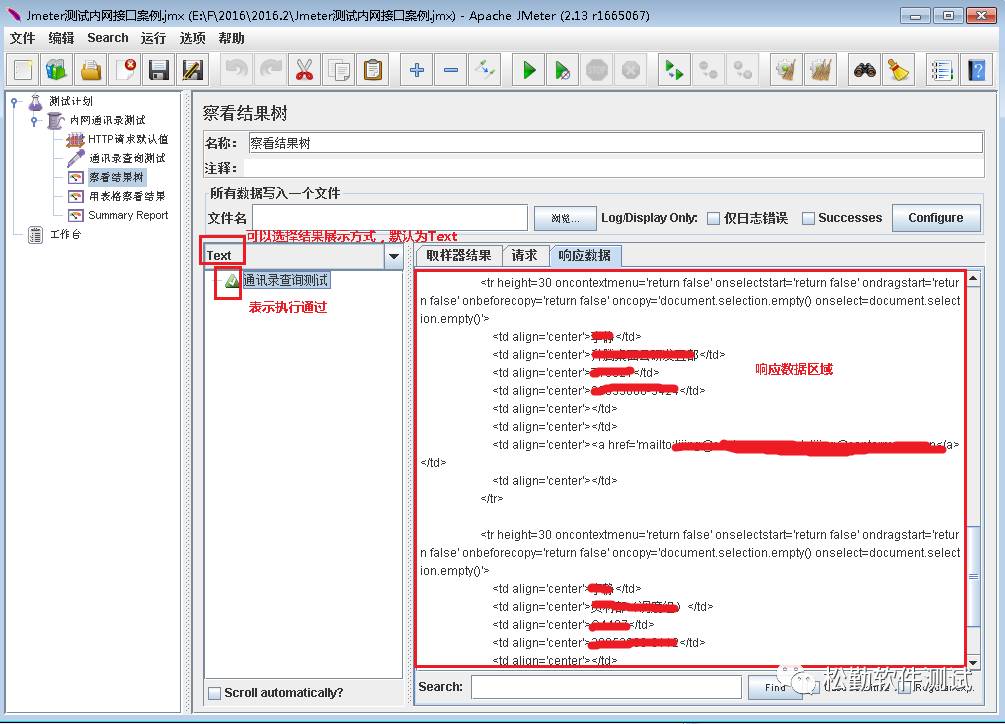
Task: Select 通讯录查询测试 result in results list
Action: pos(286,281)
